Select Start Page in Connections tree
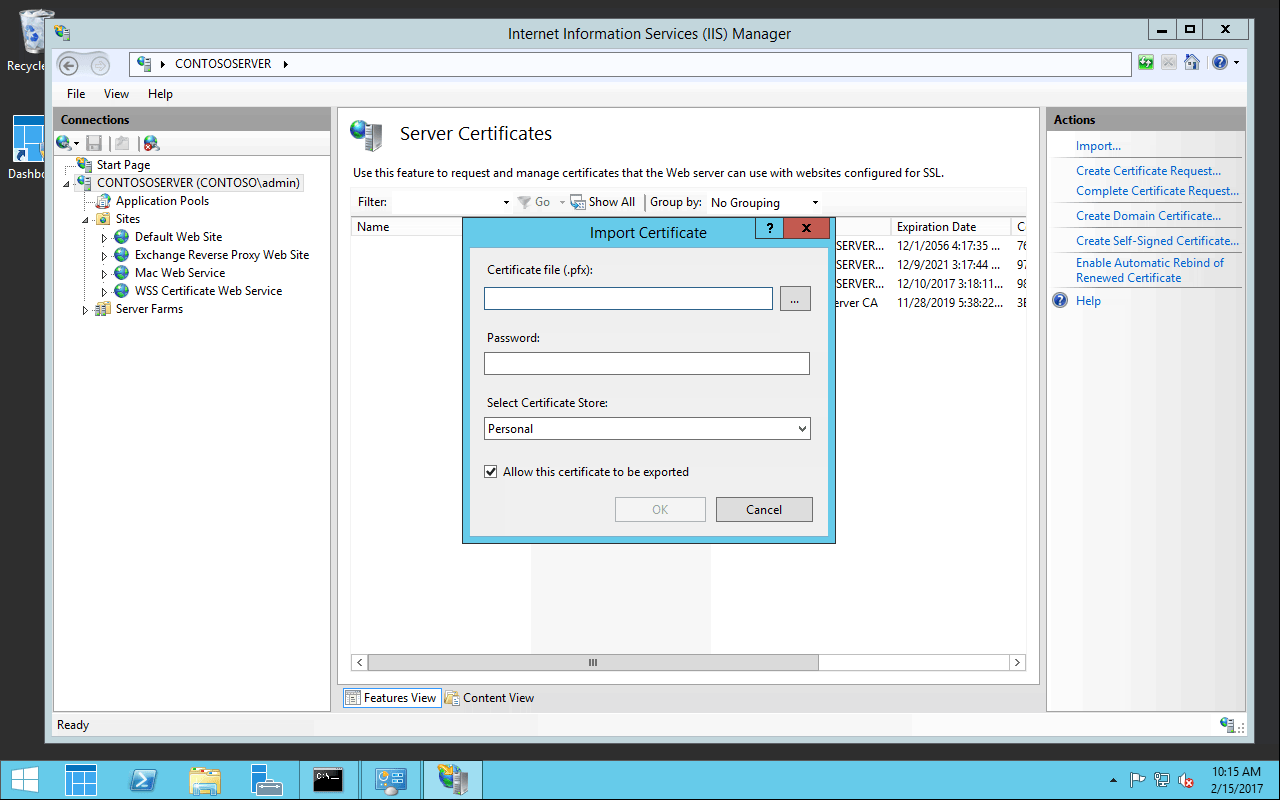The width and height of the screenshot is (1280, 800). 123,165
